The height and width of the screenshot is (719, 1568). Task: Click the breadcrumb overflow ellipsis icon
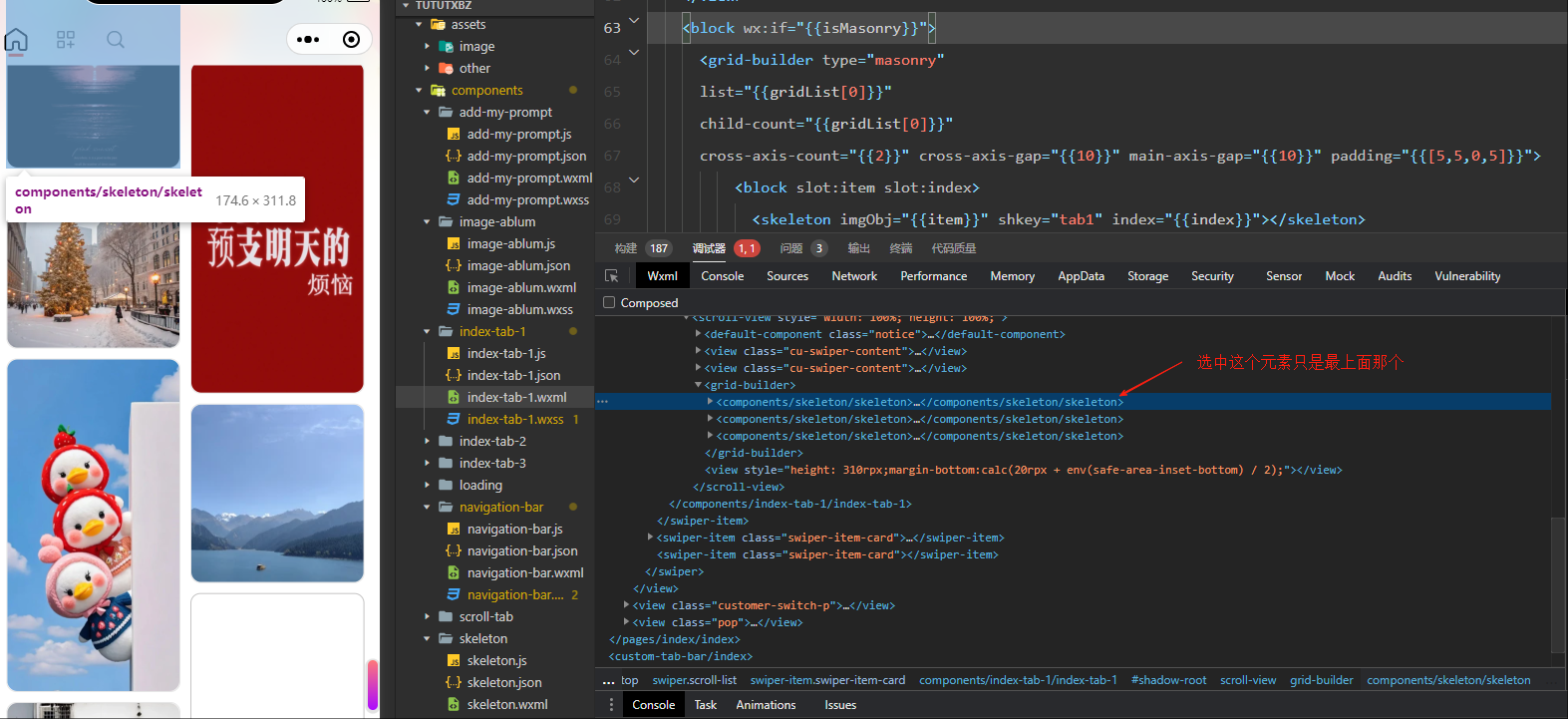[x=608, y=681]
